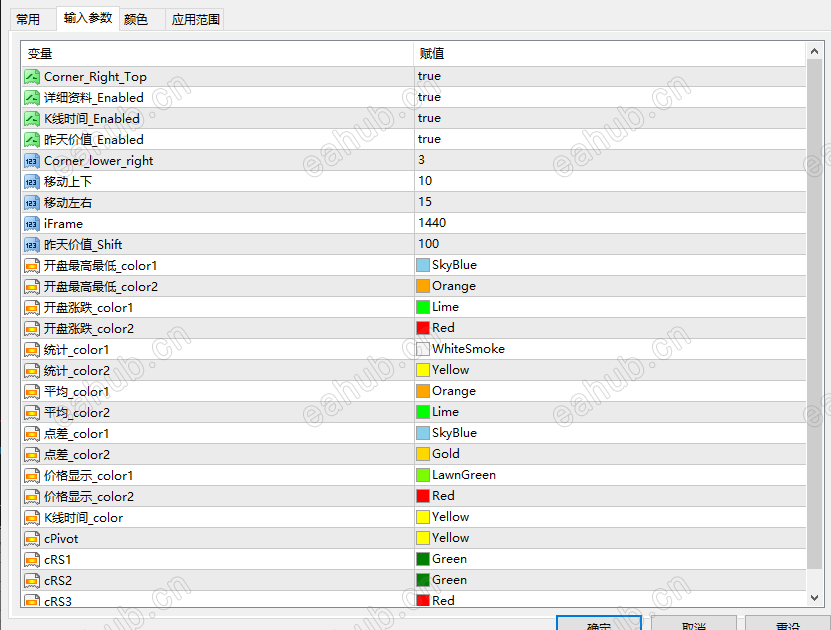This screenshot has height=630, width=831.
Task: Click the color icon beside 开盘涨跌_color1
Action: [32, 308]
